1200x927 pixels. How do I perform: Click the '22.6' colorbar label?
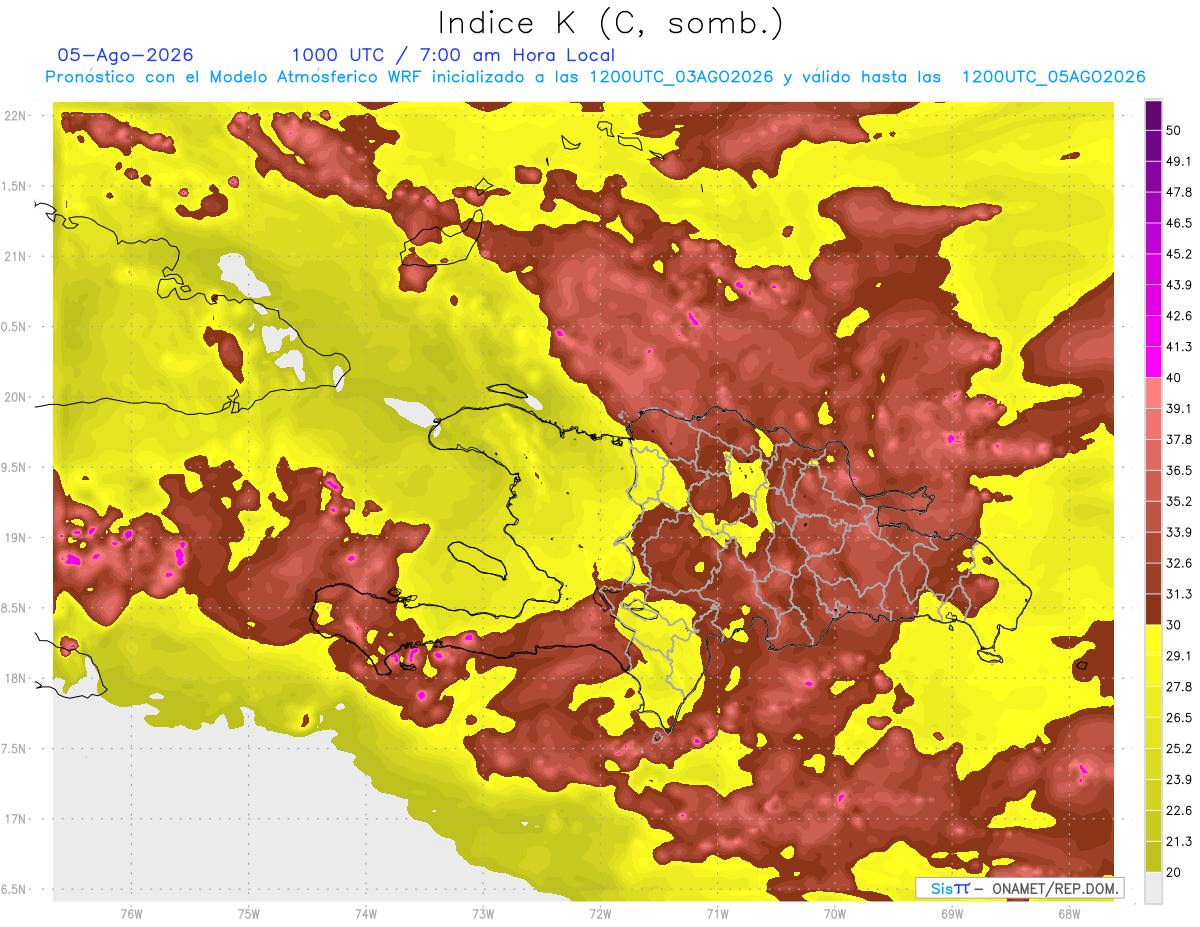1179,811
